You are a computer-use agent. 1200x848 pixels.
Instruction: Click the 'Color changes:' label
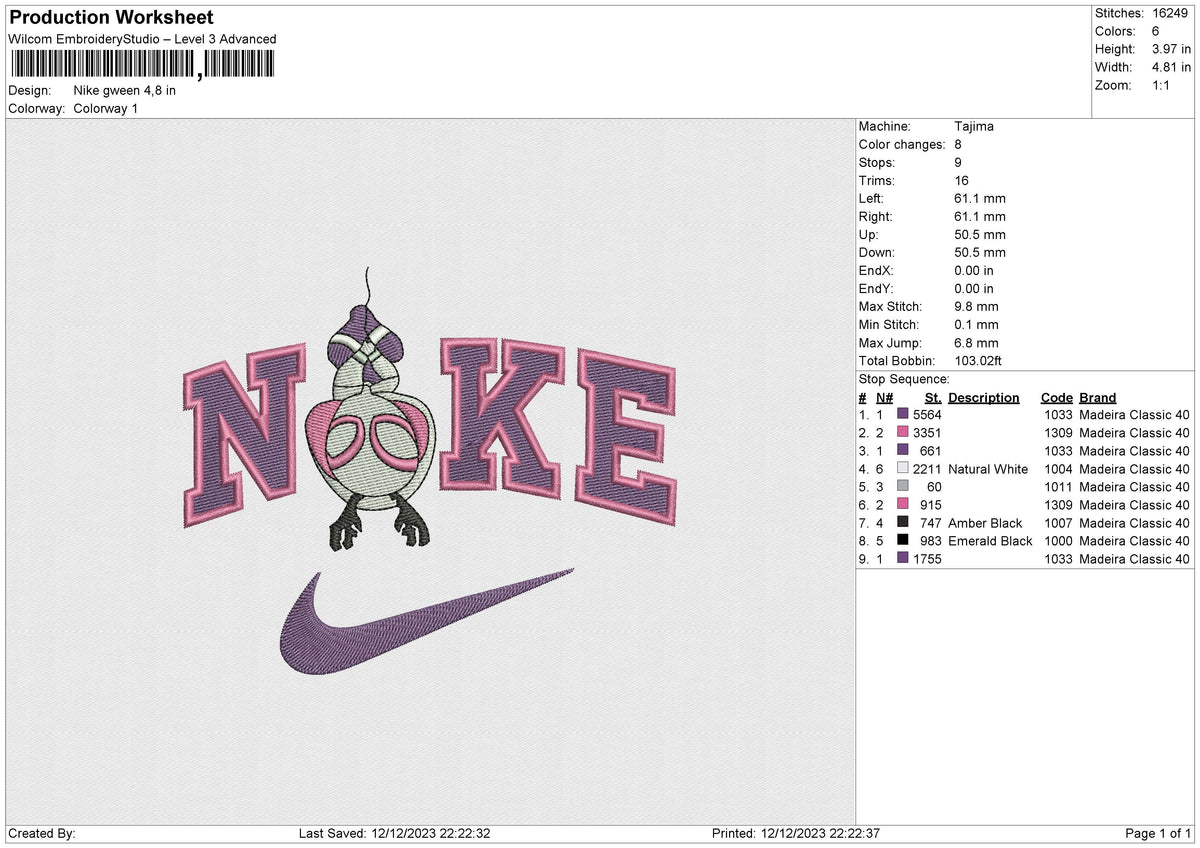pos(902,145)
